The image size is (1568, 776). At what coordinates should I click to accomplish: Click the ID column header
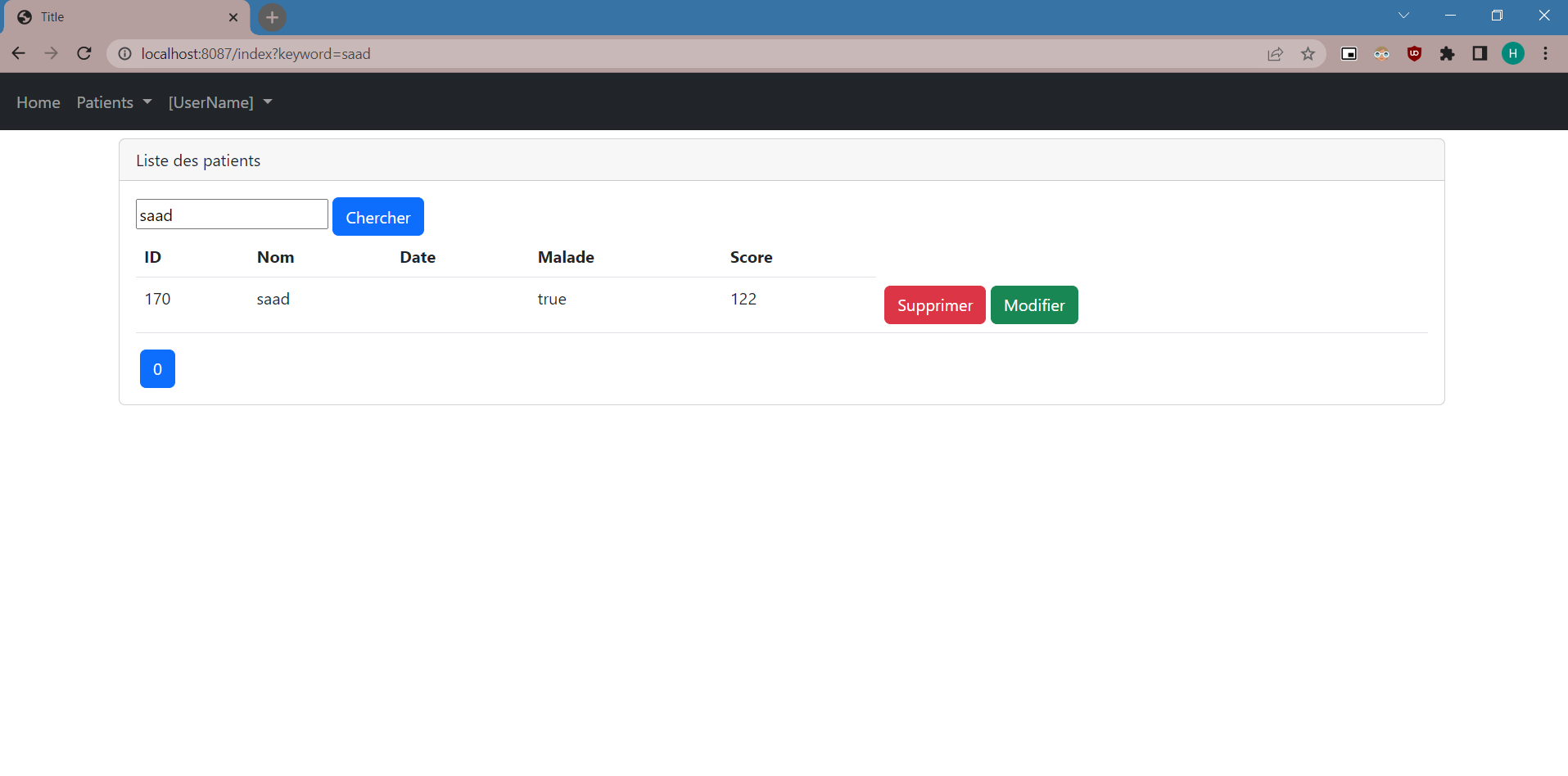tap(152, 257)
